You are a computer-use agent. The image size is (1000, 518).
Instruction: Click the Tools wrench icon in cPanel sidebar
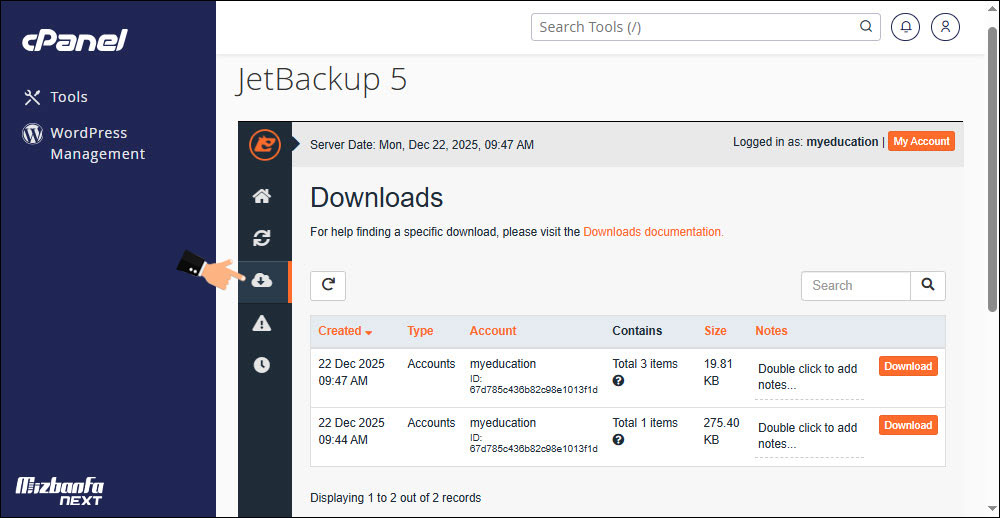(32, 97)
